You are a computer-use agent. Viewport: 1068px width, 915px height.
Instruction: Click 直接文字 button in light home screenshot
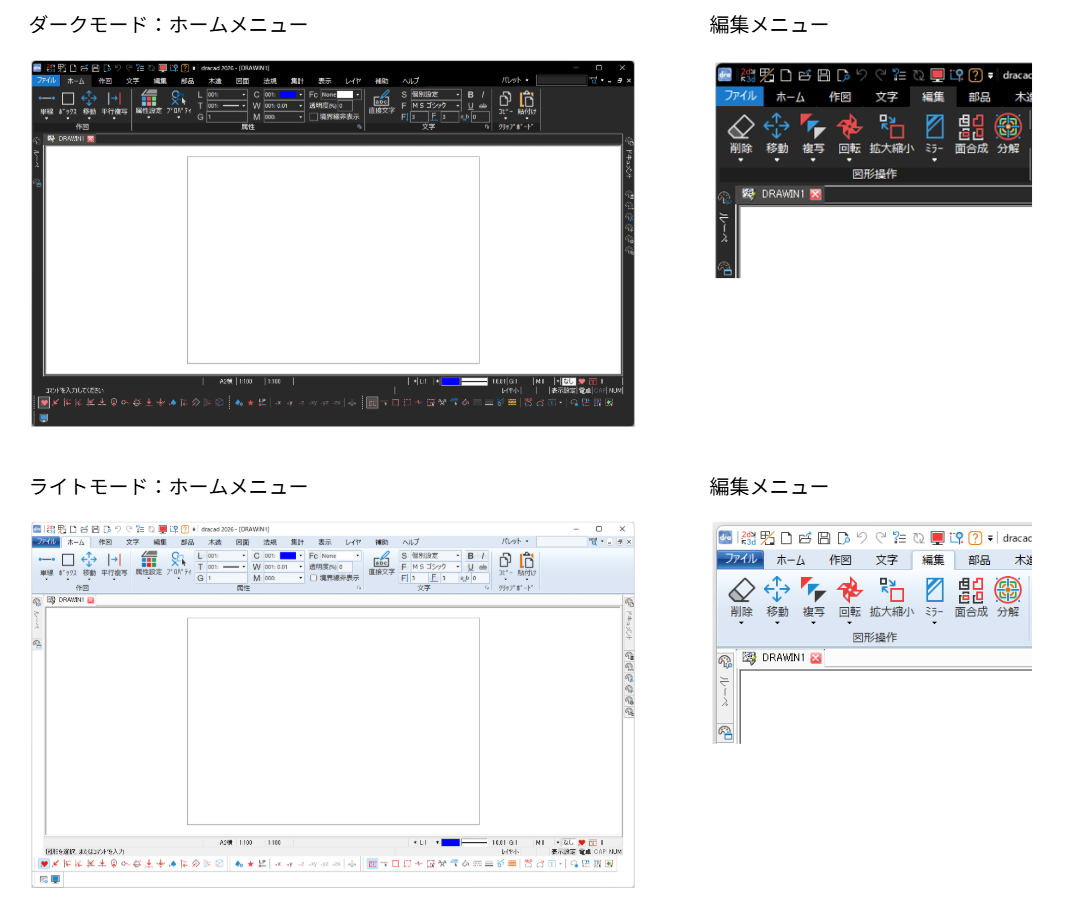point(381,563)
